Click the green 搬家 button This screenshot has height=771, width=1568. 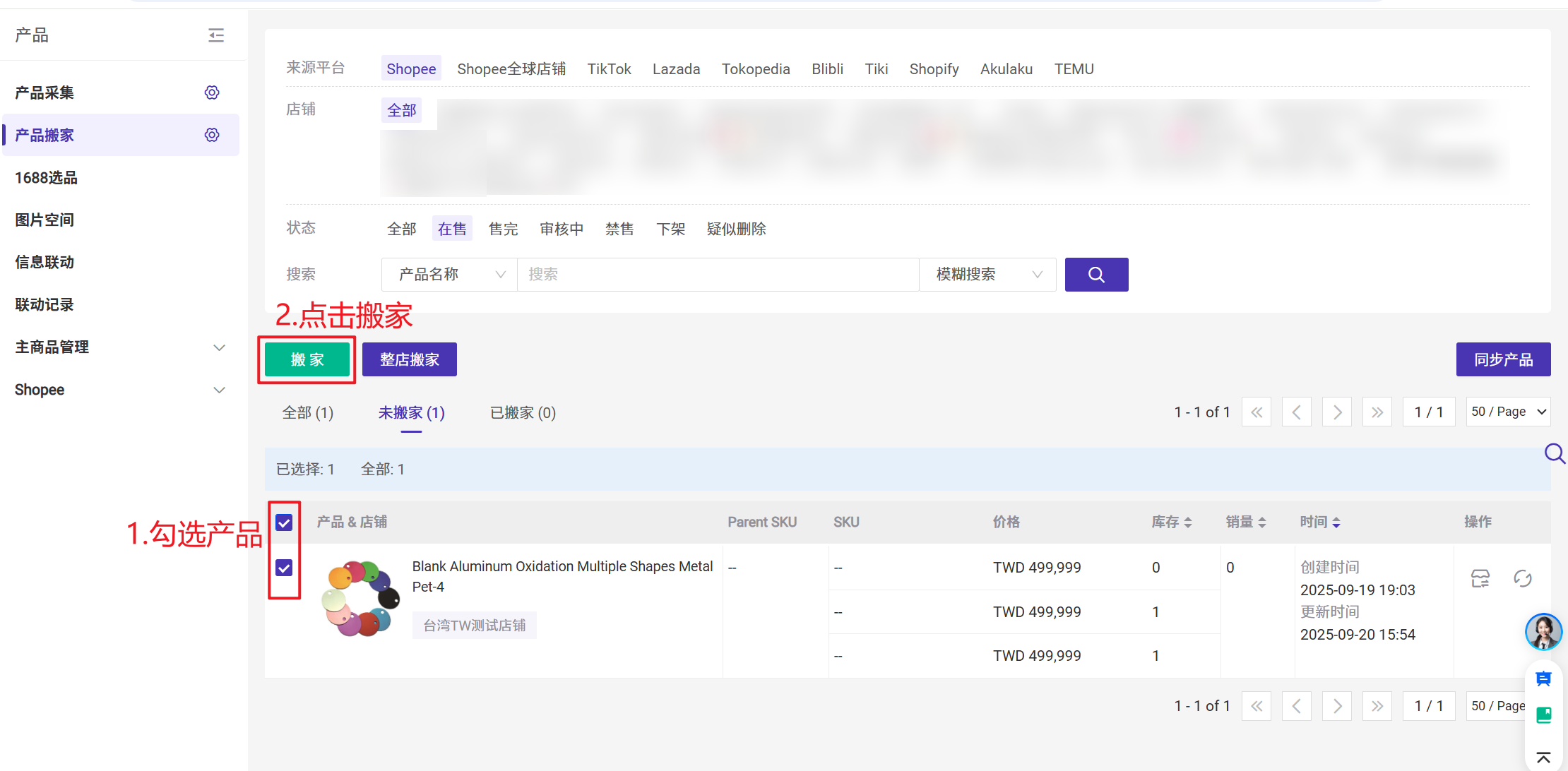click(307, 359)
